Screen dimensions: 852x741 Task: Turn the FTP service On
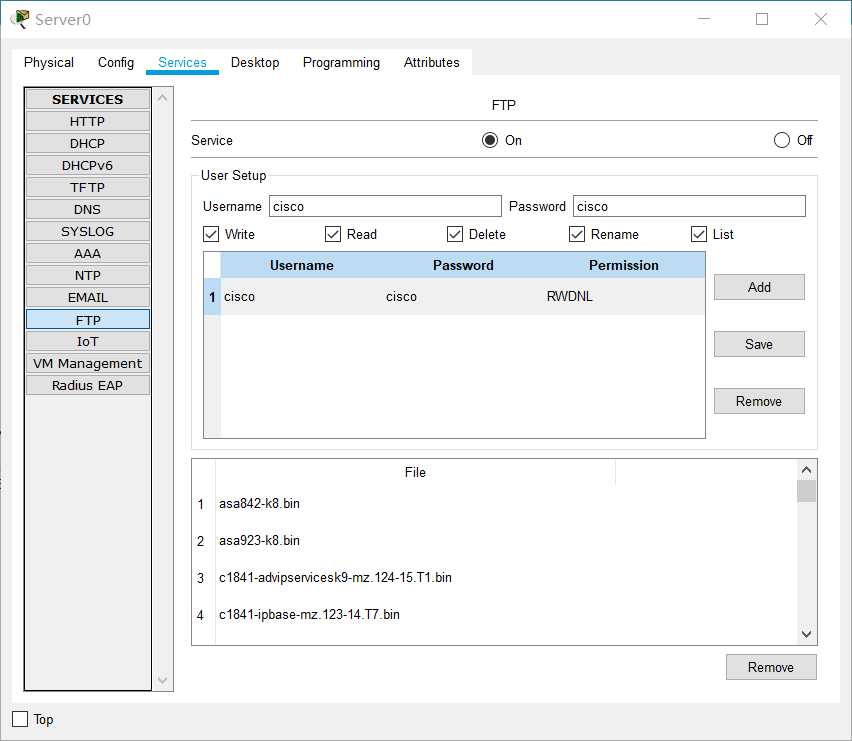[x=490, y=140]
